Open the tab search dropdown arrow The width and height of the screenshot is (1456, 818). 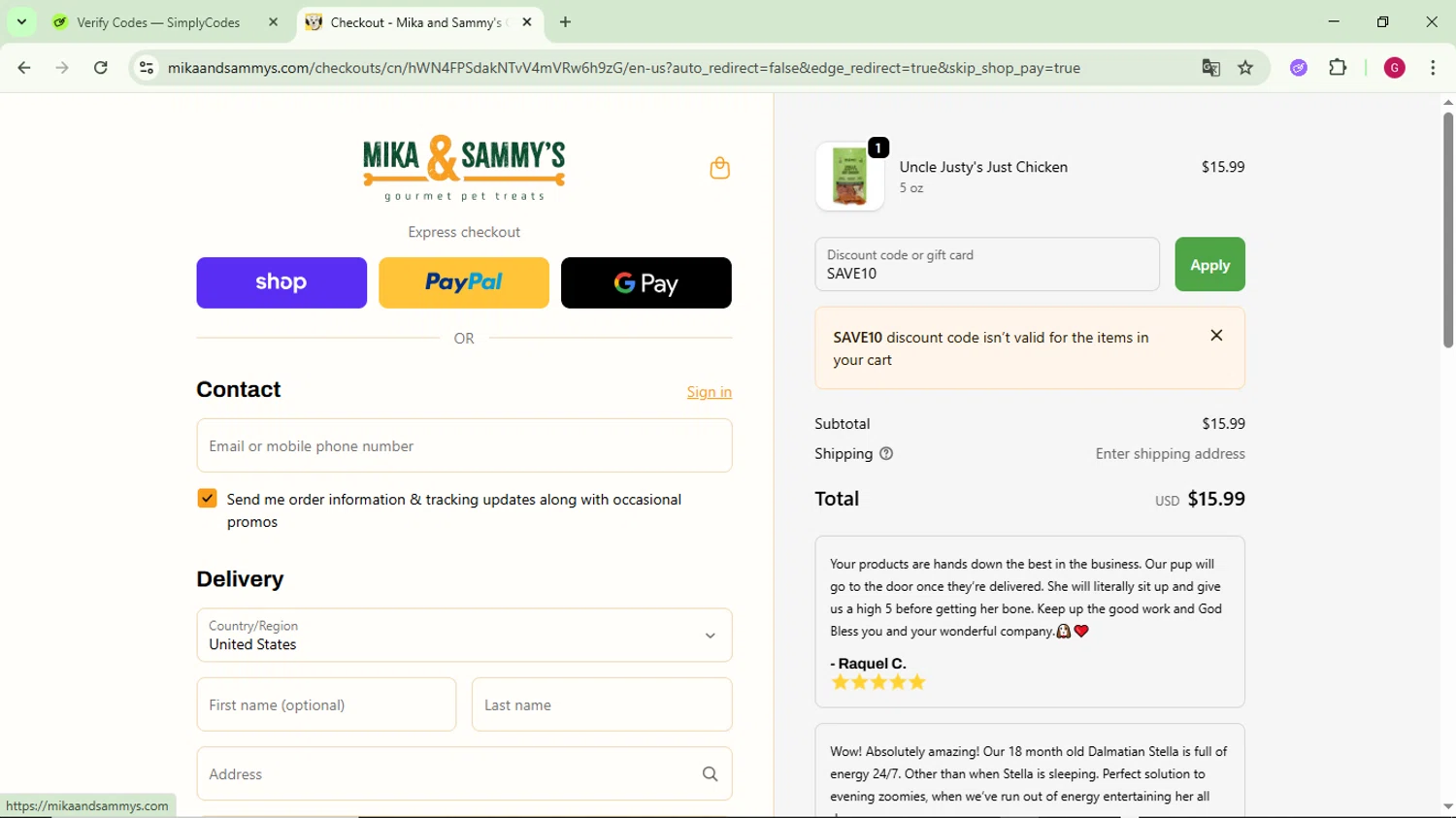21,22
